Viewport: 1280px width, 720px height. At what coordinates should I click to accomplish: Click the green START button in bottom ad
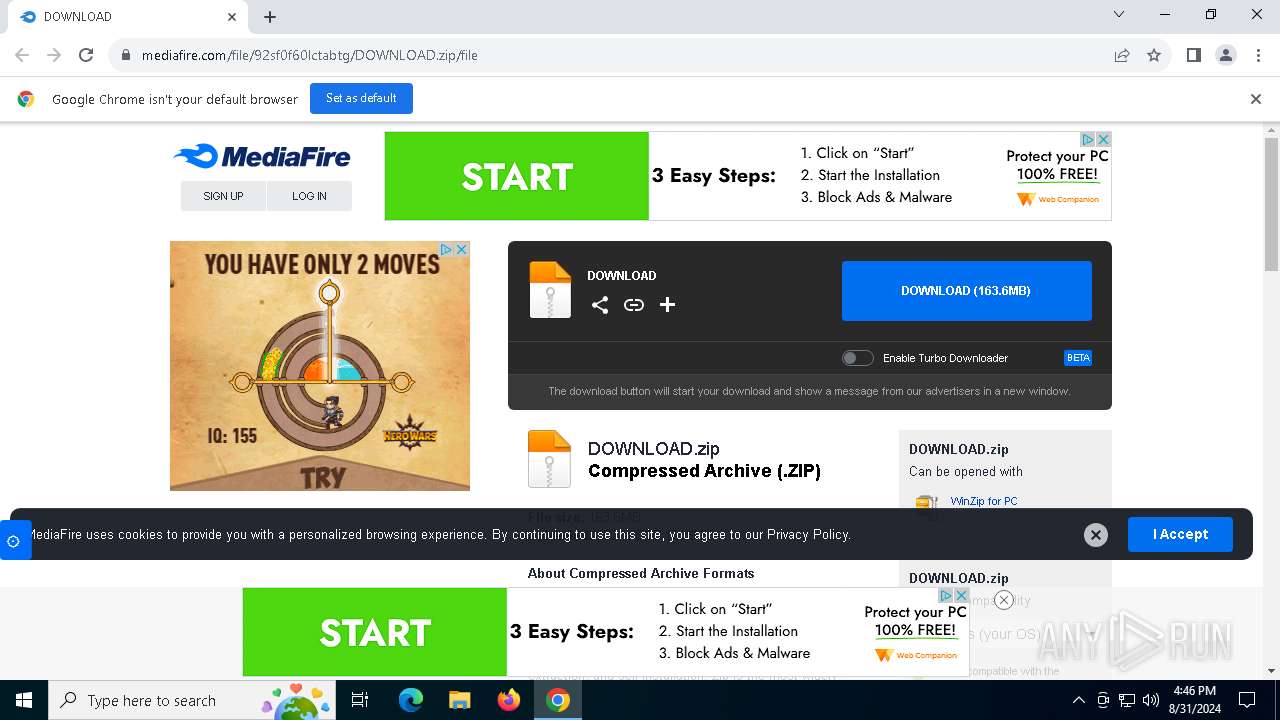click(x=375, y=632)
